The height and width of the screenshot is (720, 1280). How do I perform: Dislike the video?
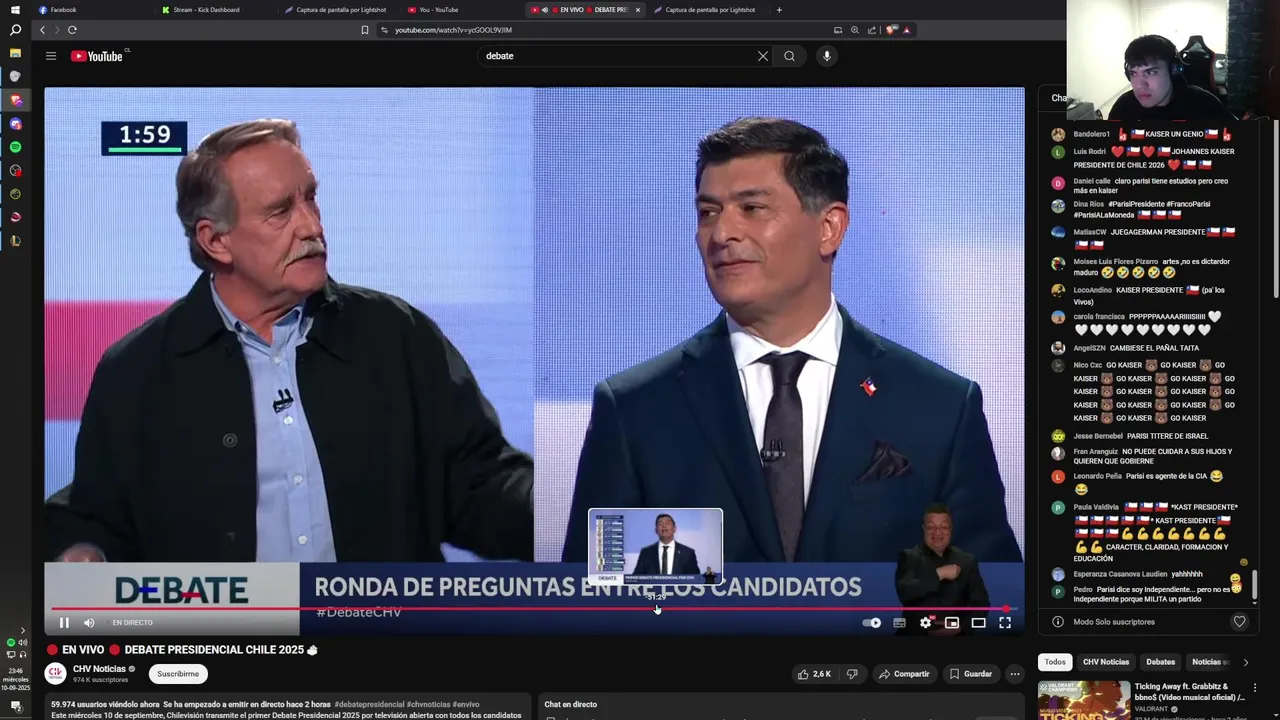pos(851,674)
